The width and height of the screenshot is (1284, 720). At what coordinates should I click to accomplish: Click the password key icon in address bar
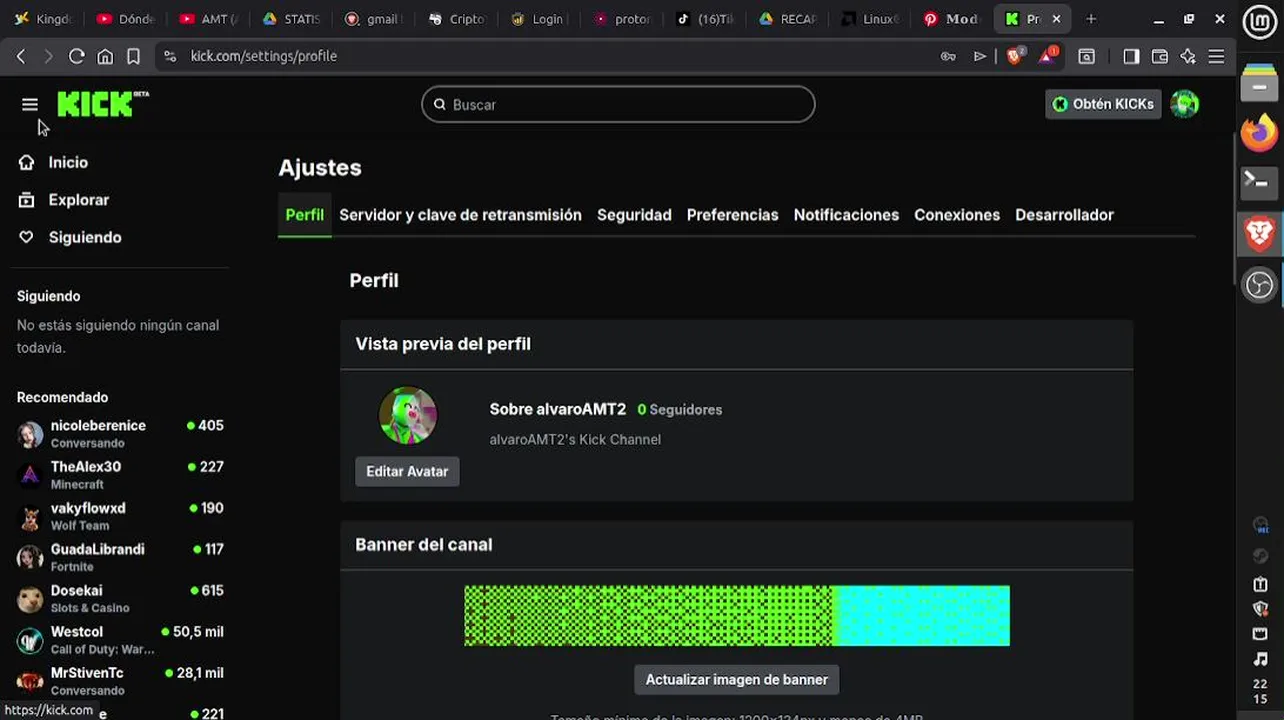click(x=948, y=56)
